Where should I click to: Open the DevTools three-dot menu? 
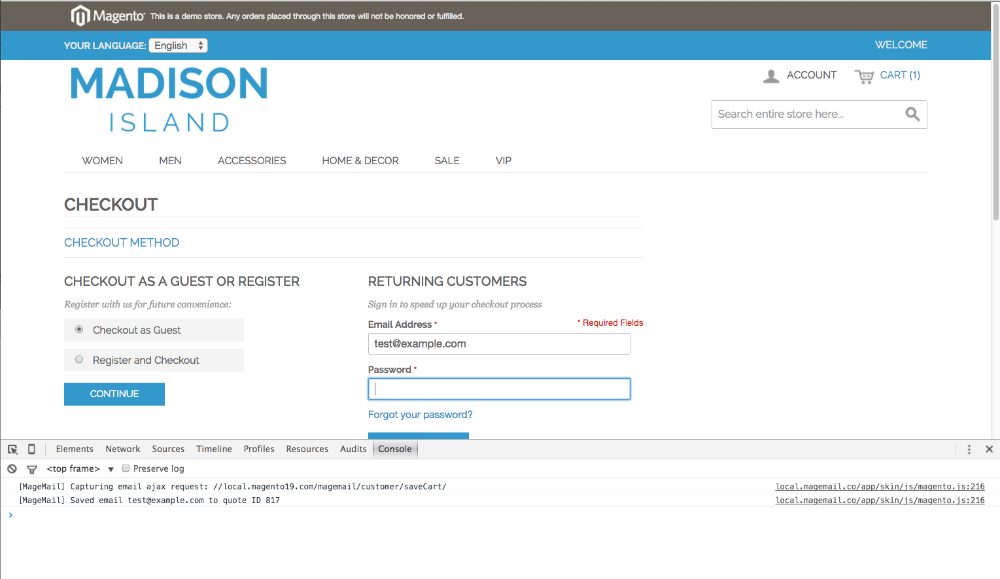tap(969, 449)
